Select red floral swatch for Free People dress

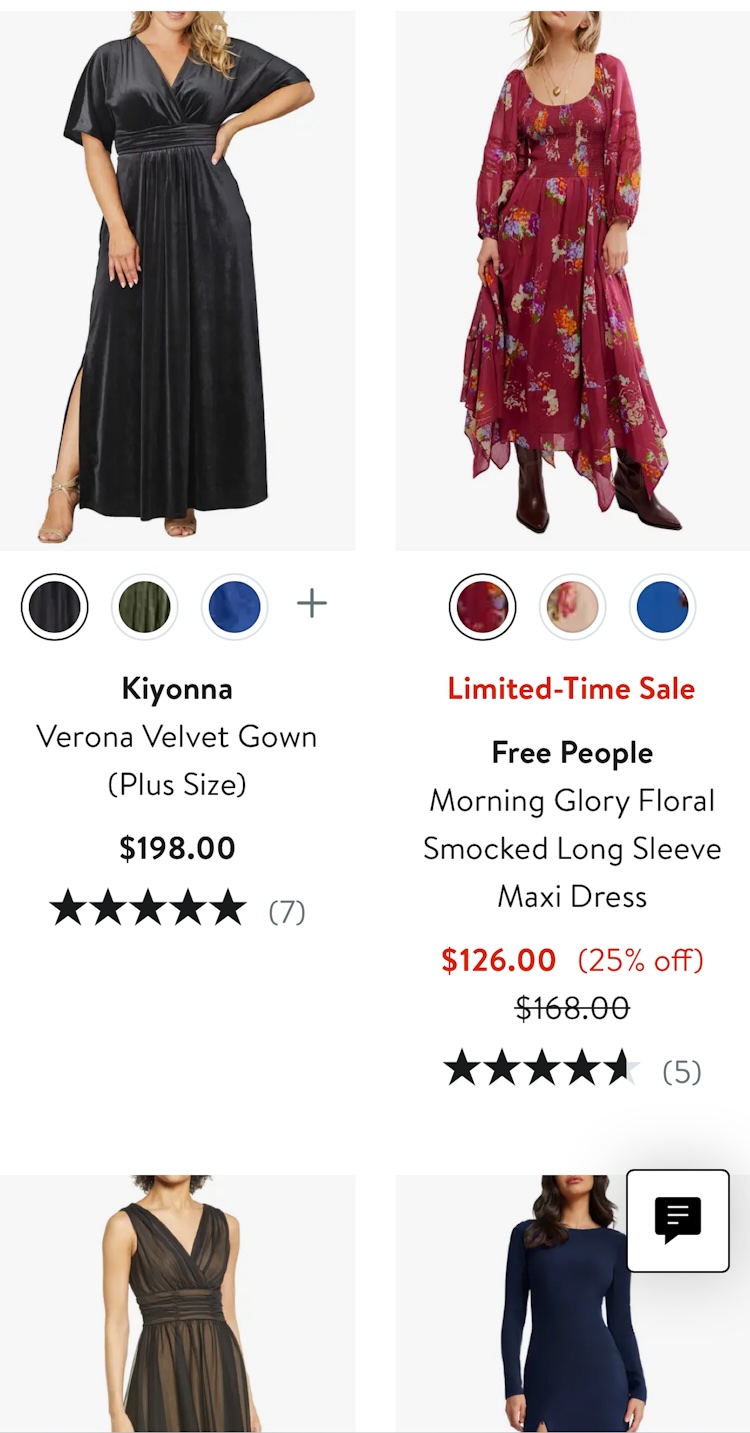coord(483,606)
